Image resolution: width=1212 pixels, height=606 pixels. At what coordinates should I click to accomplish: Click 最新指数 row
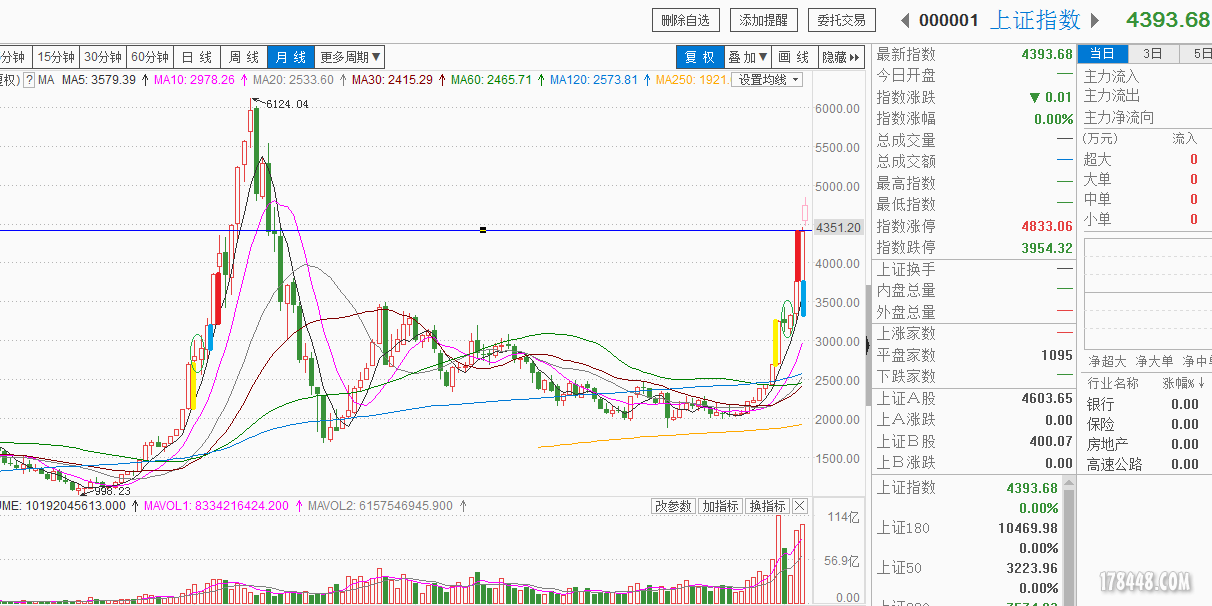(974, 54)
